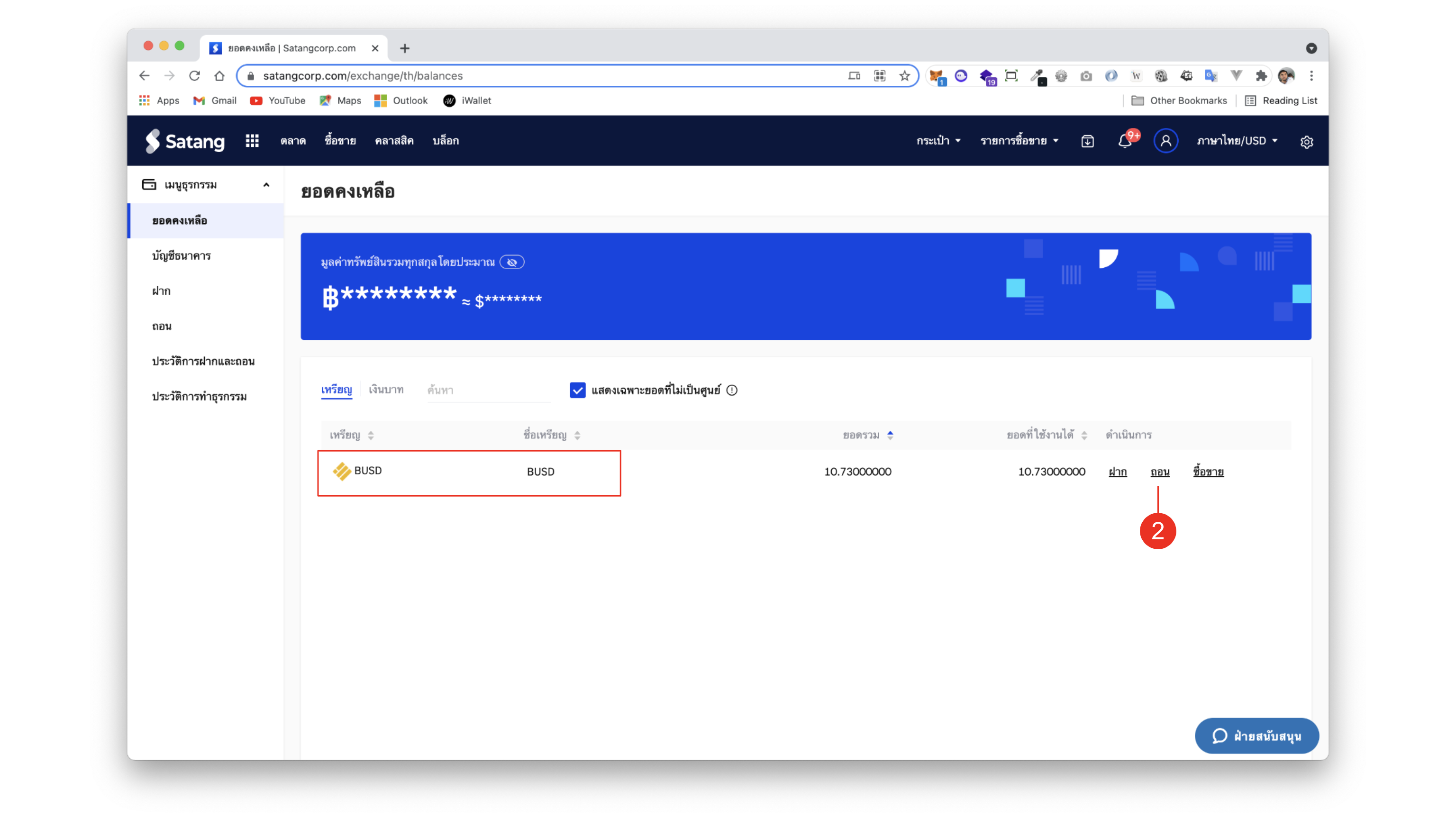Open the download icon in navbar
The height and width of the screenshot is (817, 1456).
coord(1087,141)
